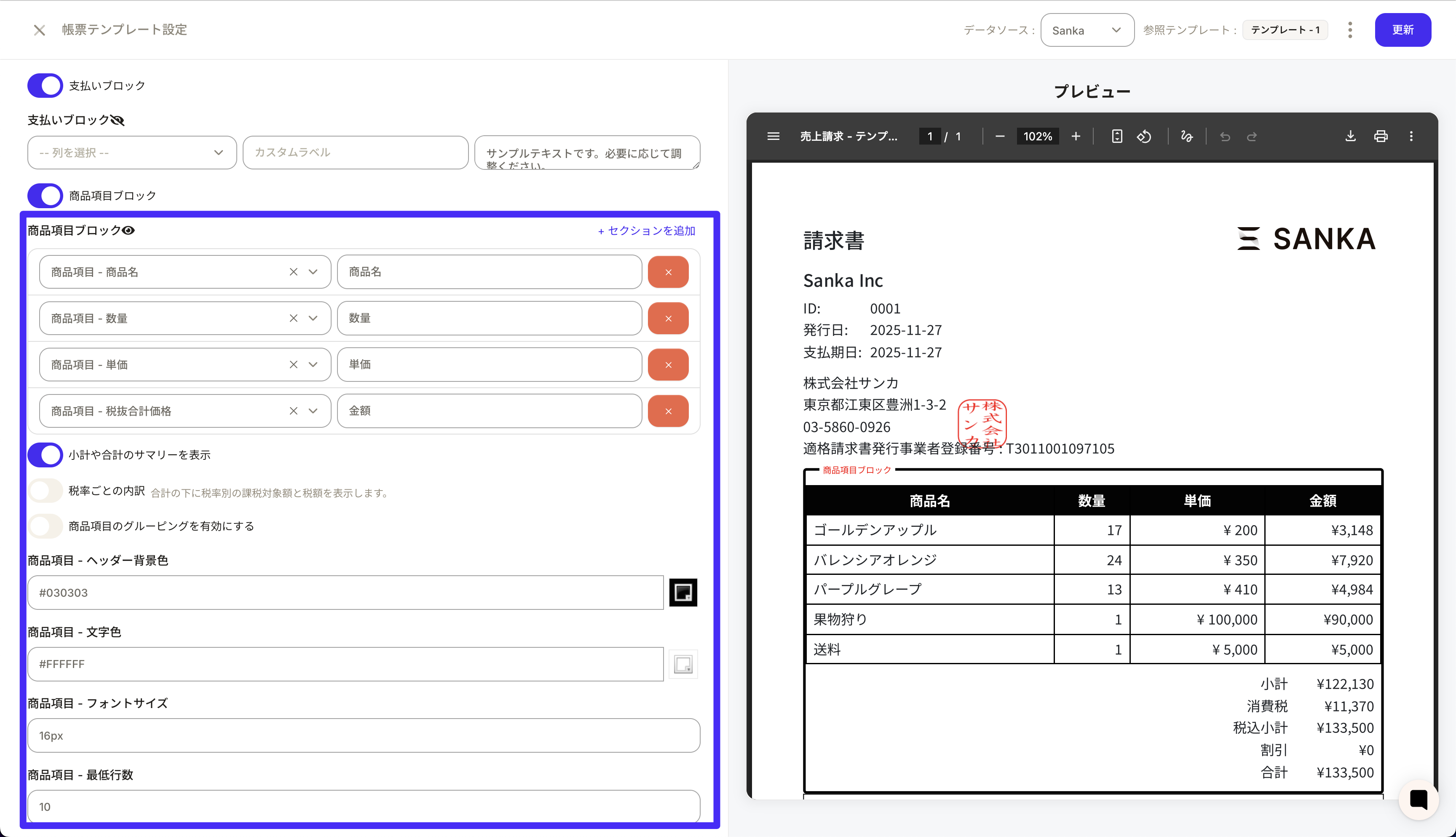Delete the 商品名 column row
Screen dimensions: 1456x837
(x=668, y=272)
